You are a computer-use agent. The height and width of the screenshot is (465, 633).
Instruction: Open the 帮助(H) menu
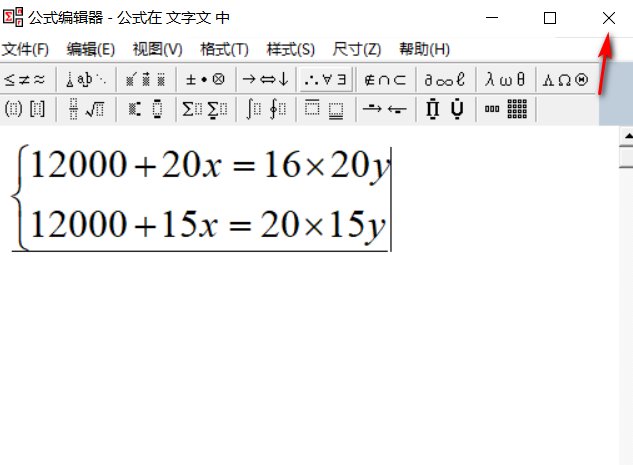[424, 49]
